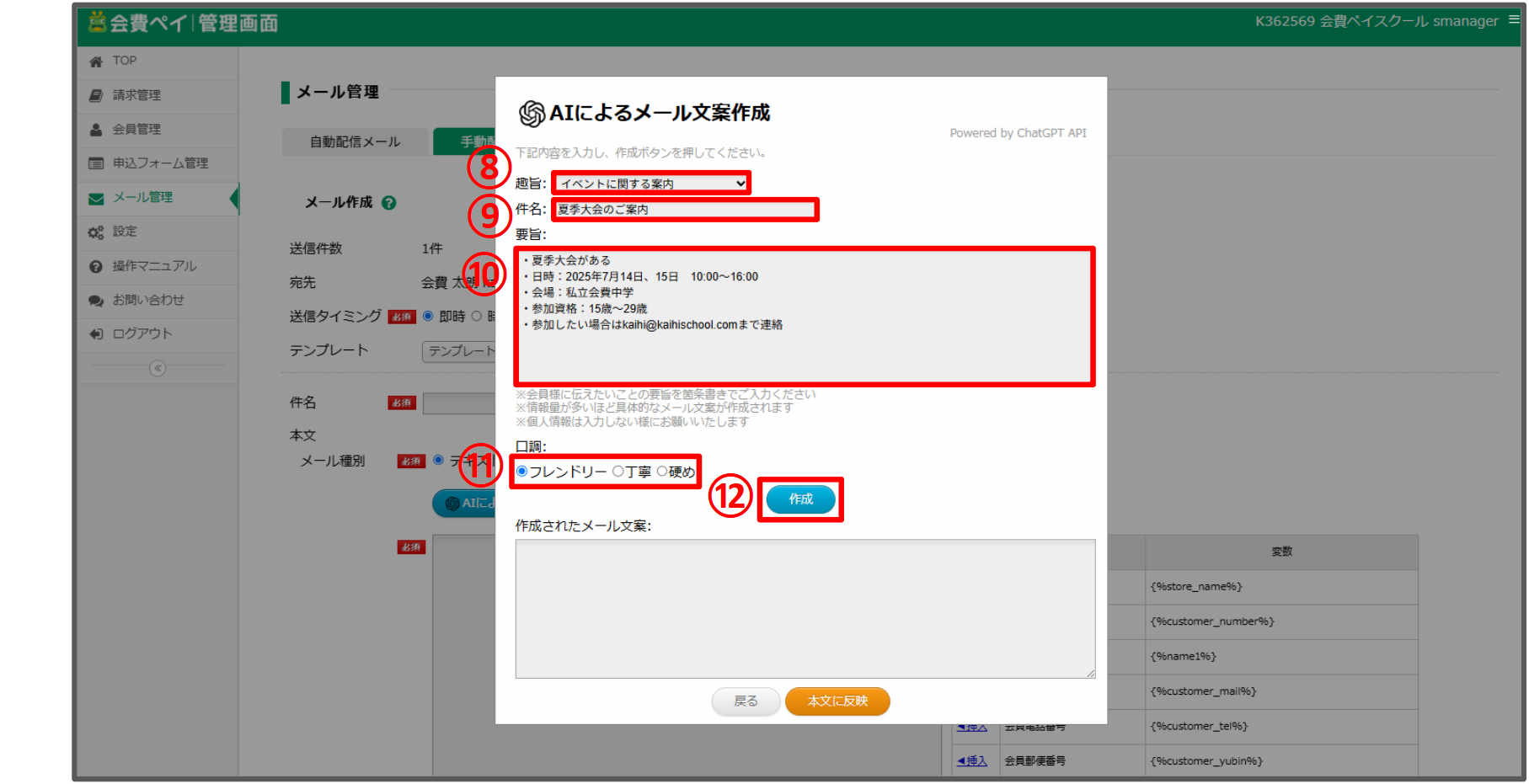Click the 会員管理 person icon
This screenshot has height=784, width=1529.
96,130
